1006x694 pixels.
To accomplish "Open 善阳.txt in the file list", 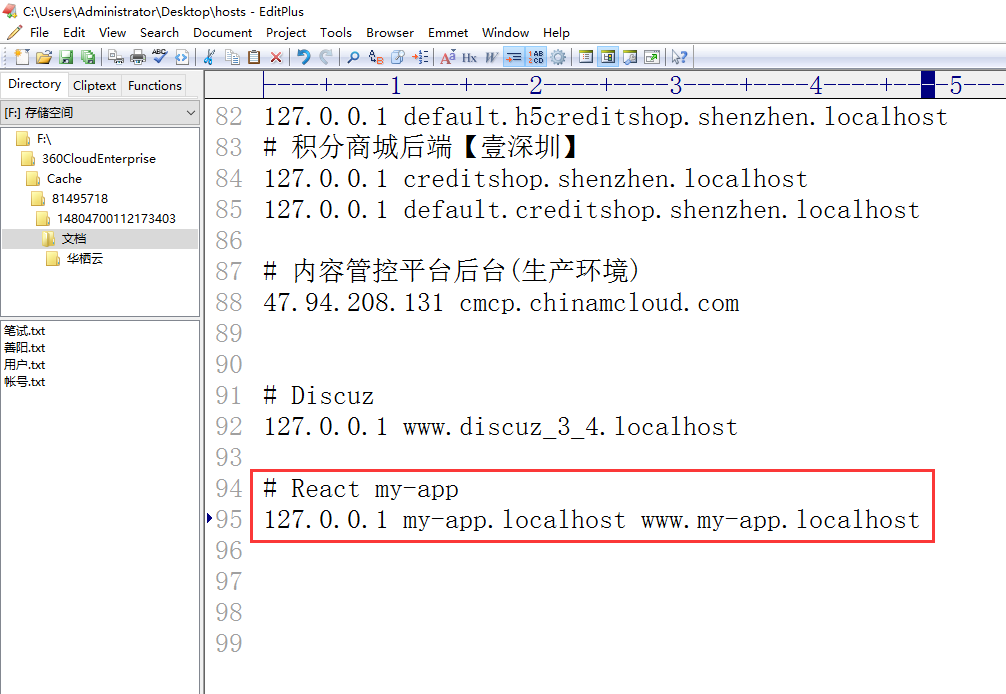I will point(24,348).
